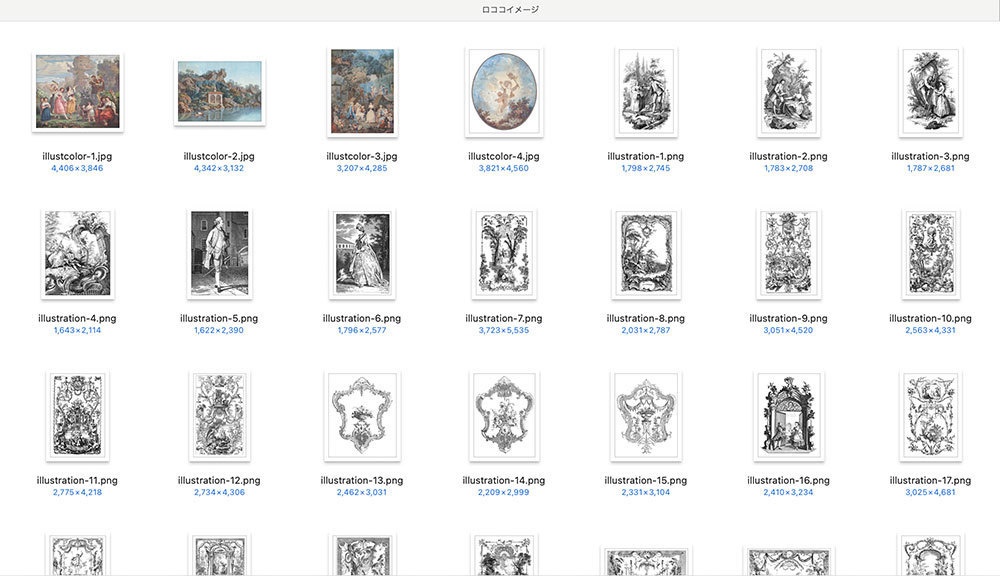Click the file name illustration-8.png

[x=646, y=318]
